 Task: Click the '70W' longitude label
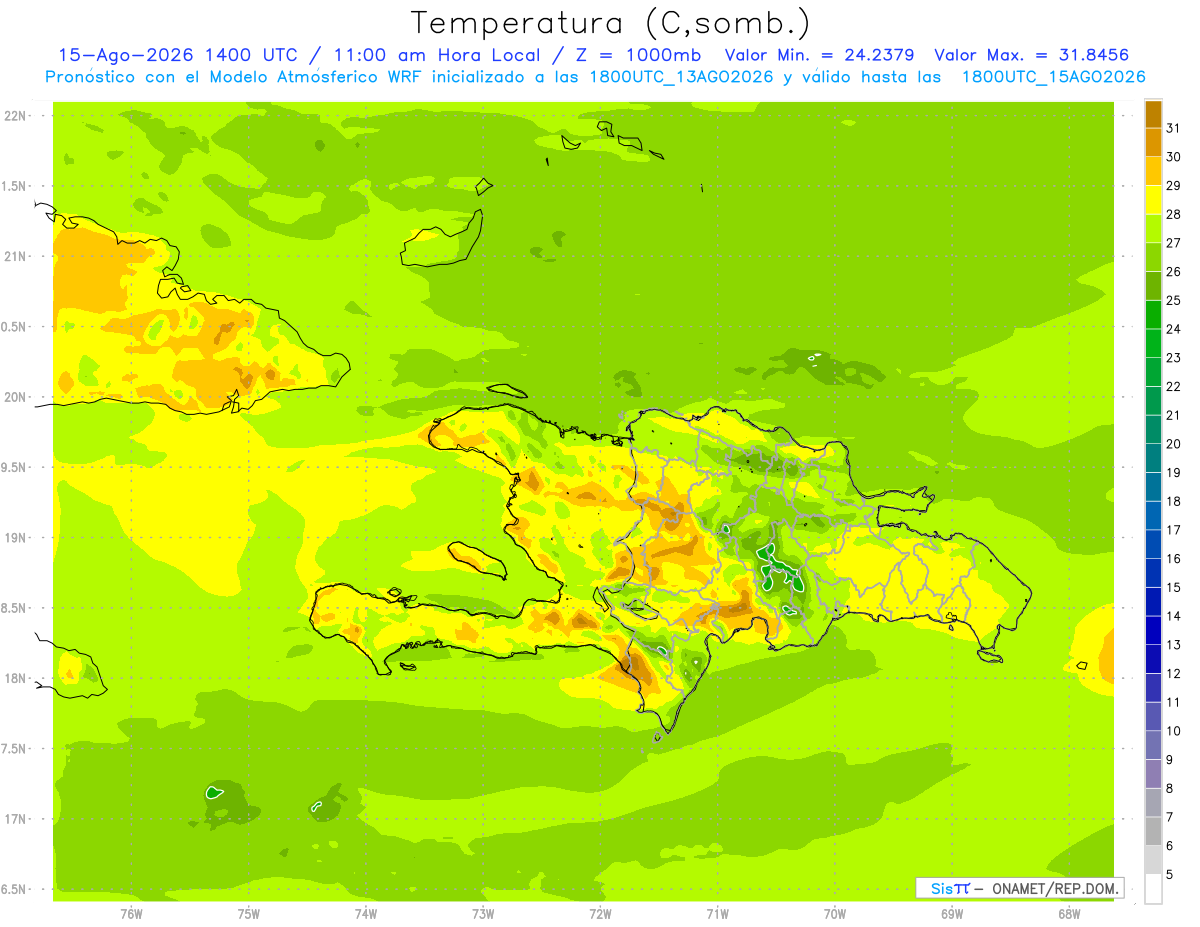[835, 914]
